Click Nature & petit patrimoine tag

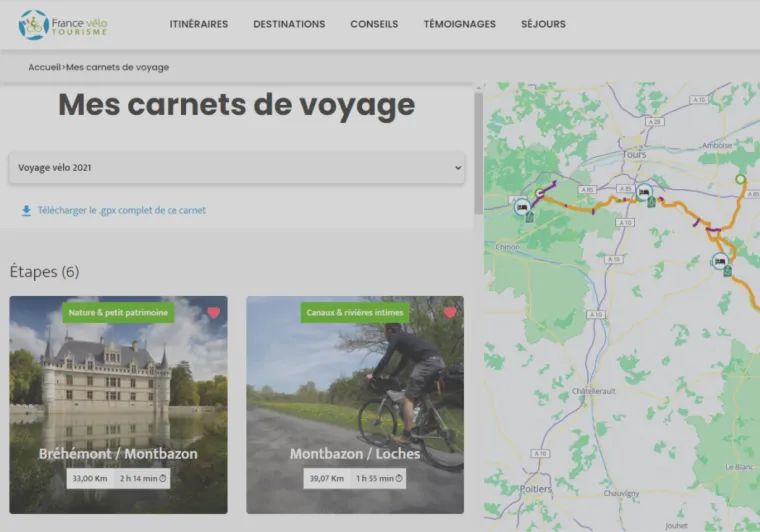tap(118, 313)
